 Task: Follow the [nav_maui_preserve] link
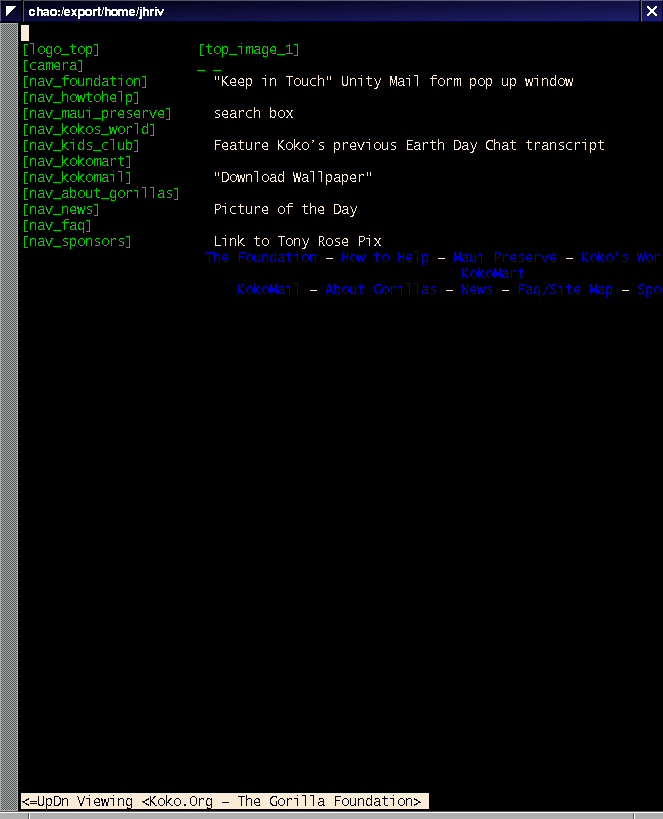coord(97,113)
